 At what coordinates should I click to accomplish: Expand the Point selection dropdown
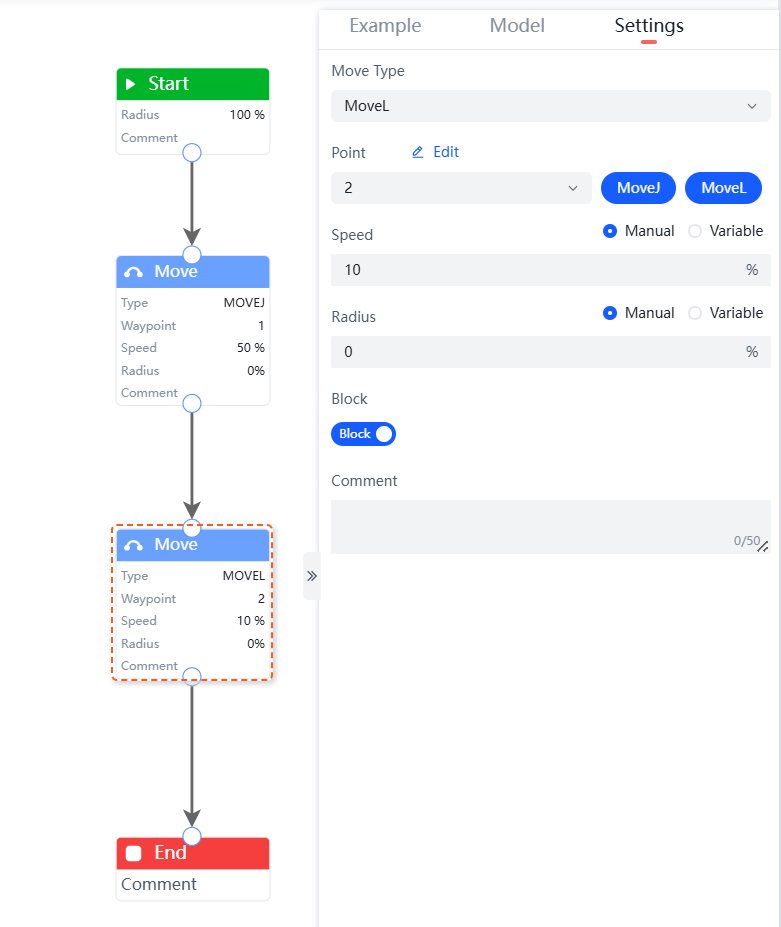(x=461, y=188)
